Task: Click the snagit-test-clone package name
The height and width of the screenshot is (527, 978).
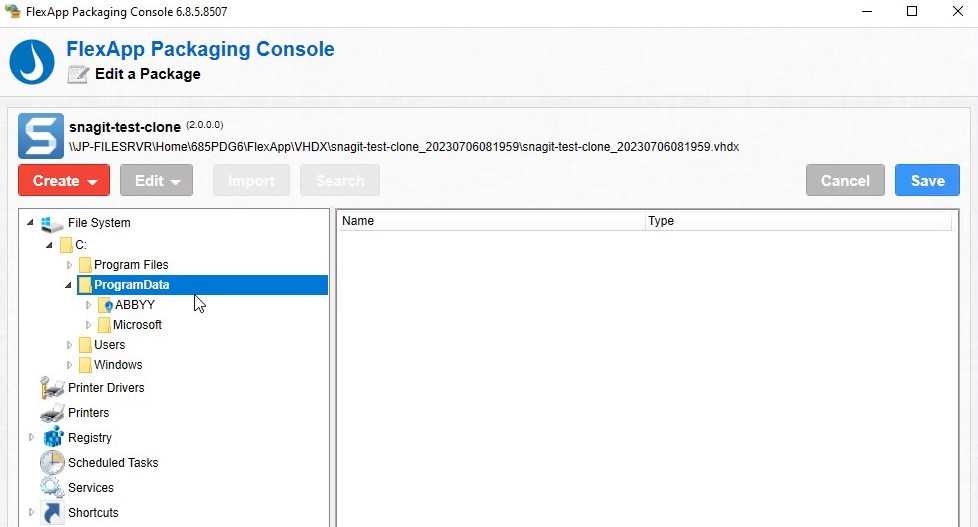Action: coord(125,127)
